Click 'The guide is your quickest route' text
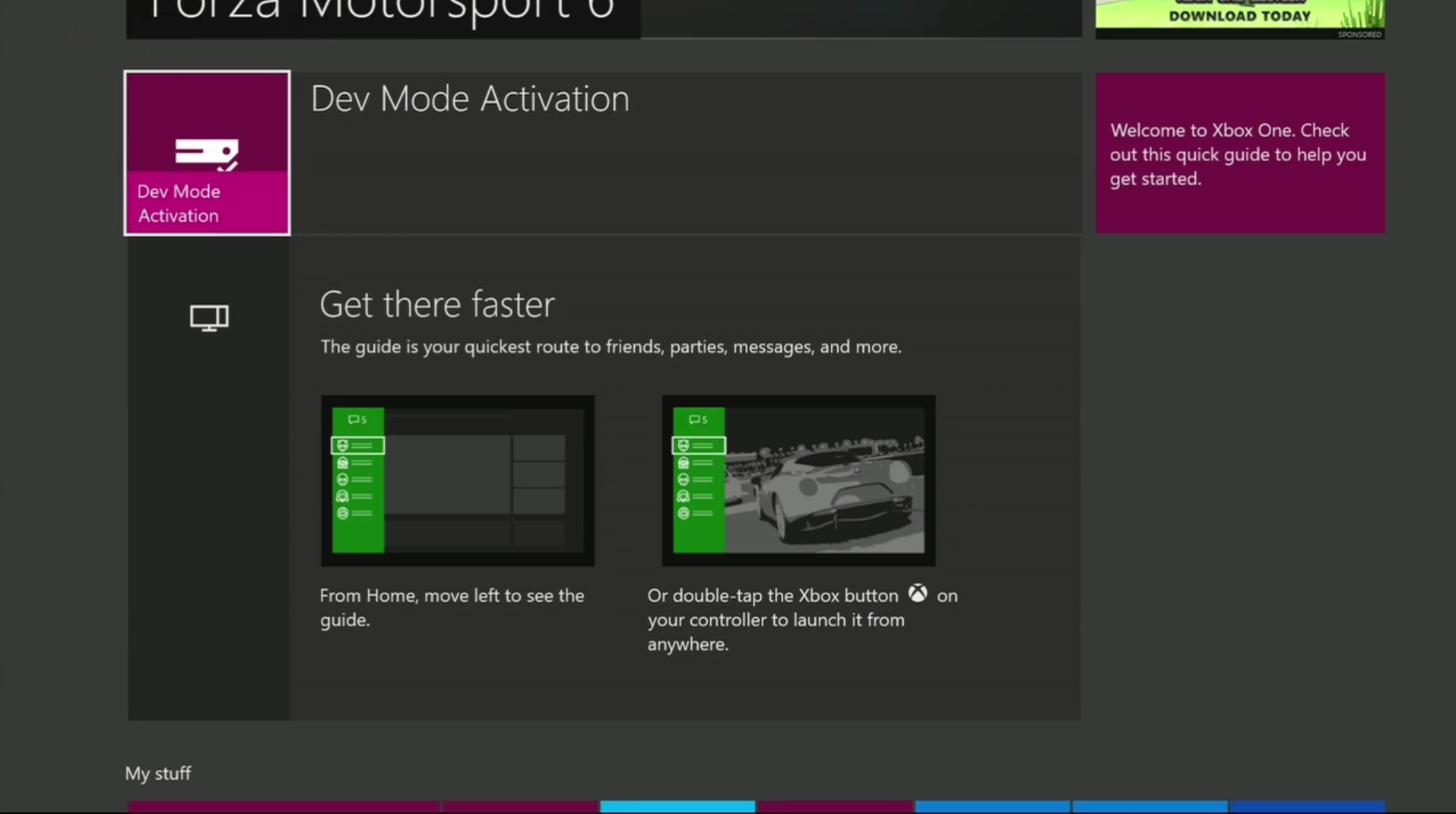The height and width of the screenshot is (814, 1456). 611,347
